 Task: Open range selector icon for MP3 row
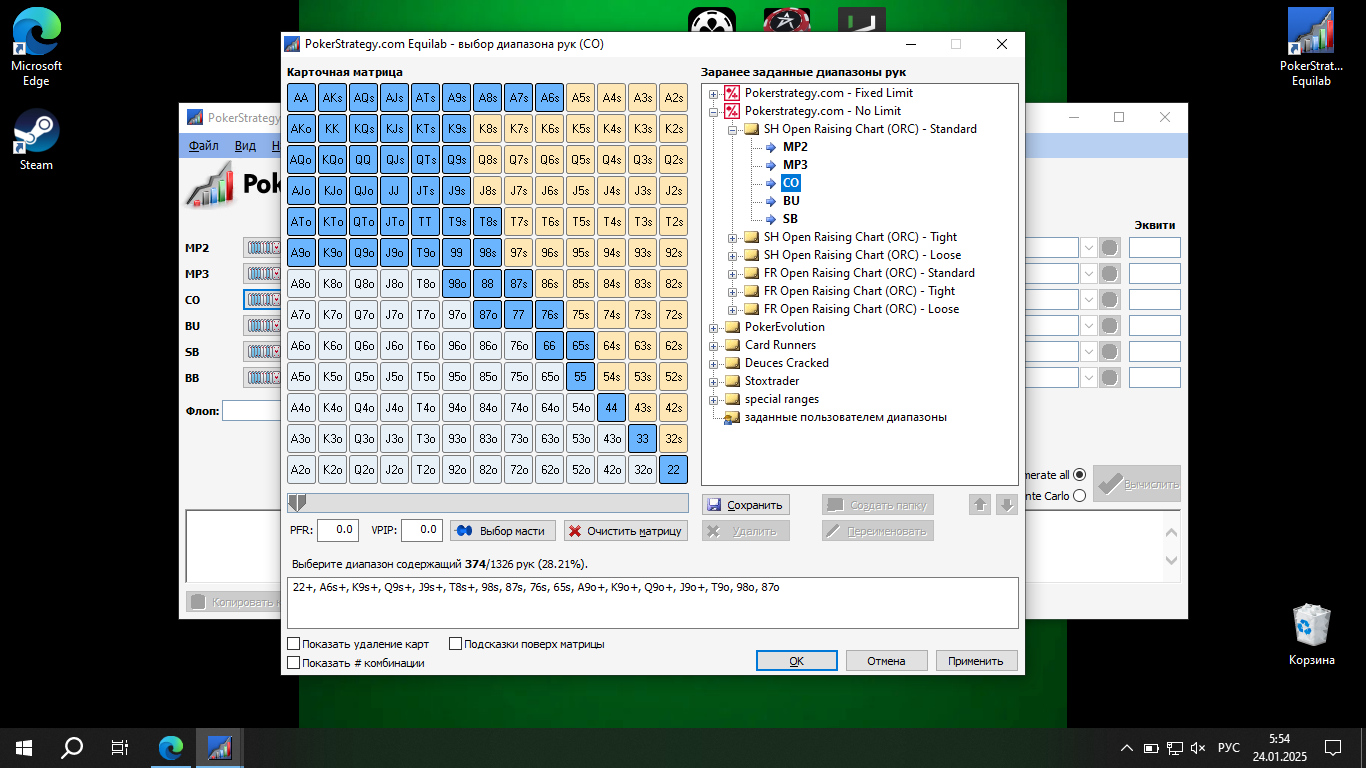(x=263, y=274)
